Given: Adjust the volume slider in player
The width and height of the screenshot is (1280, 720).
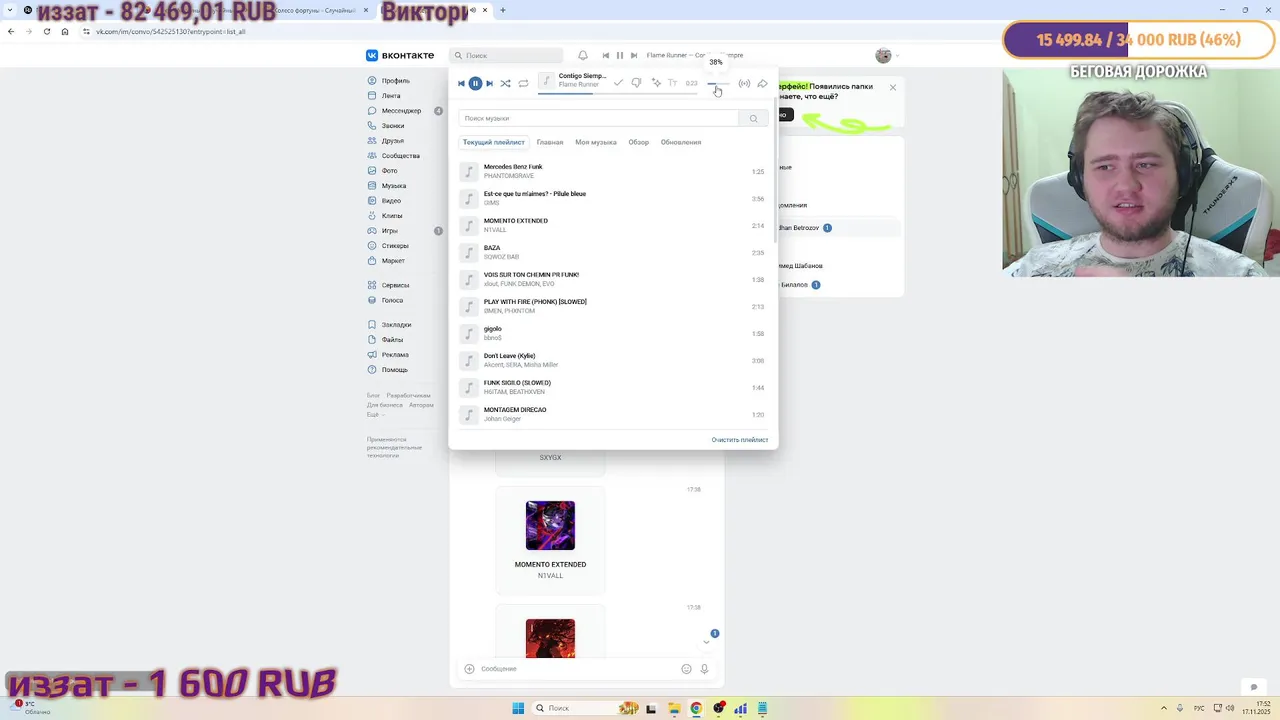Looking at the screenshot, I should tap(718, 84).
